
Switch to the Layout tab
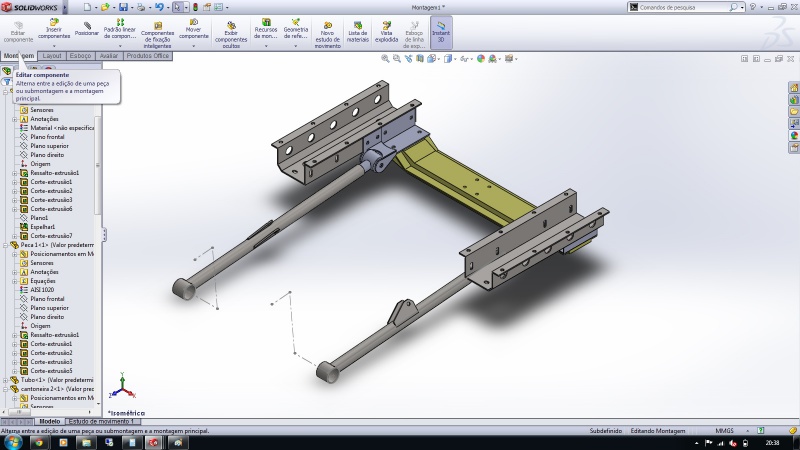[x=52, y=56]
